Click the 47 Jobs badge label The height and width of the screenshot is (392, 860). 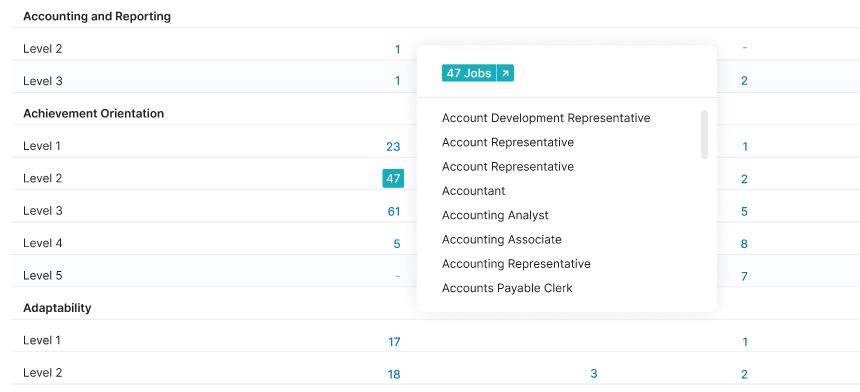pyautogui.click(x=469, y=73)
